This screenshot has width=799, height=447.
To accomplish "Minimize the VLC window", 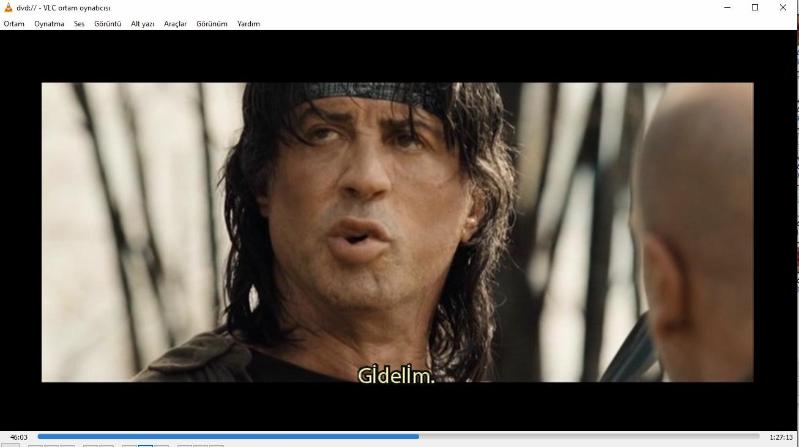I will pyautogui.click(x=727, y=7).
